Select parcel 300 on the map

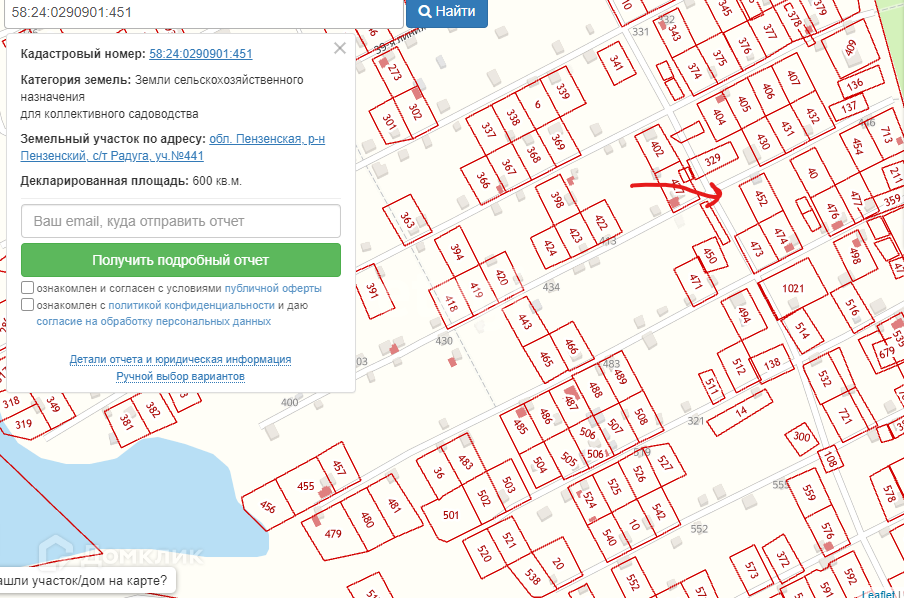tap(801, 437)
